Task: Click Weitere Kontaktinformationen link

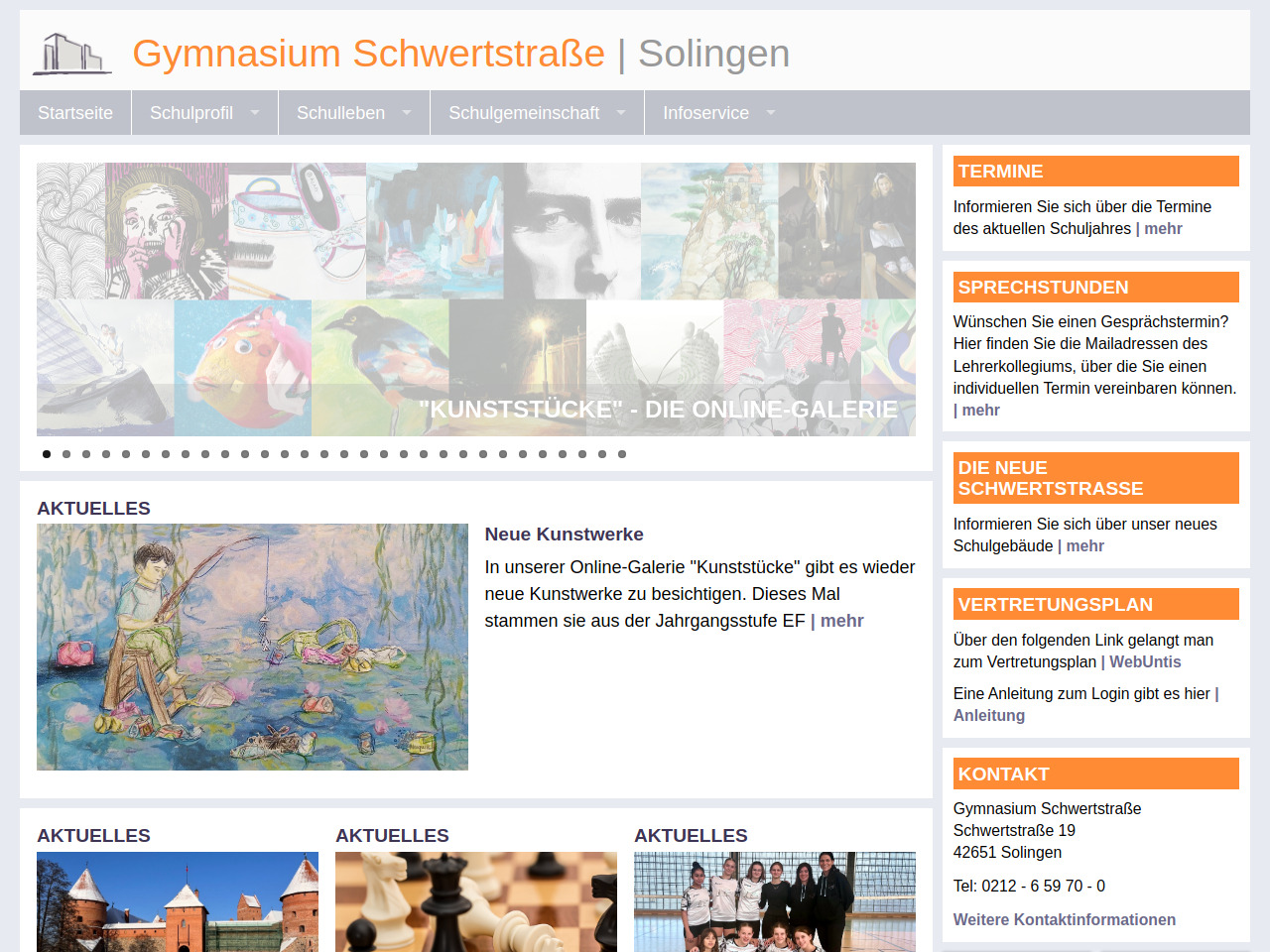Action: pyautogui.click(x=1064, y=920)
